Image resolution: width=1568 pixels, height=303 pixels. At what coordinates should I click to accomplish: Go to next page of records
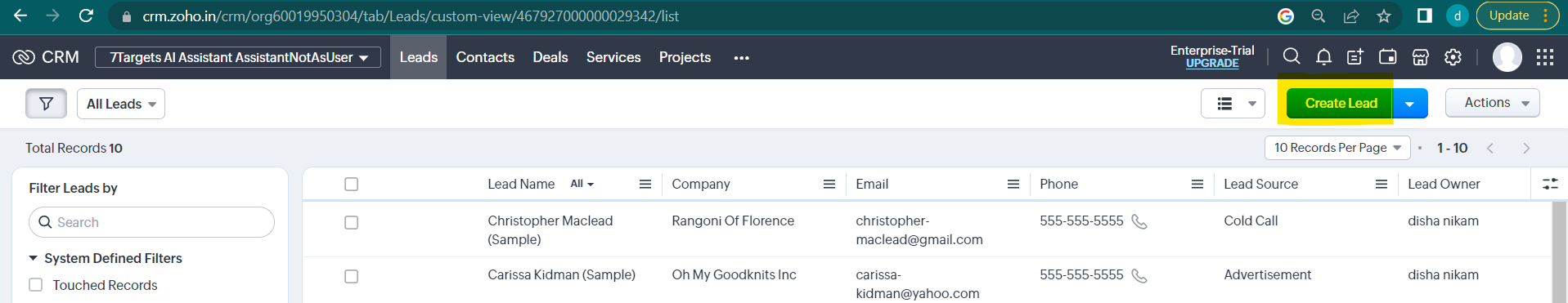coord(1526,148)
